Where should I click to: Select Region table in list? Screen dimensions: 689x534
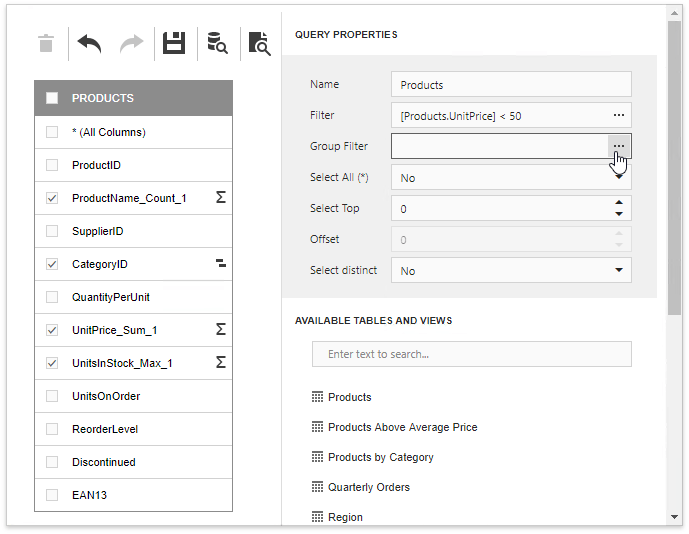point(345,517)
